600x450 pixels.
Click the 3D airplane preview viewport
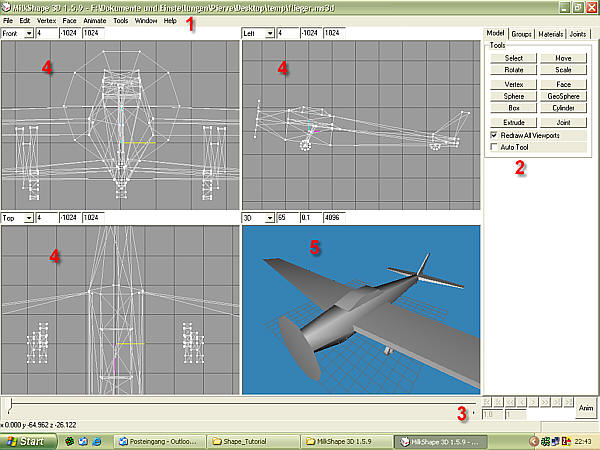tap(361, 310)
